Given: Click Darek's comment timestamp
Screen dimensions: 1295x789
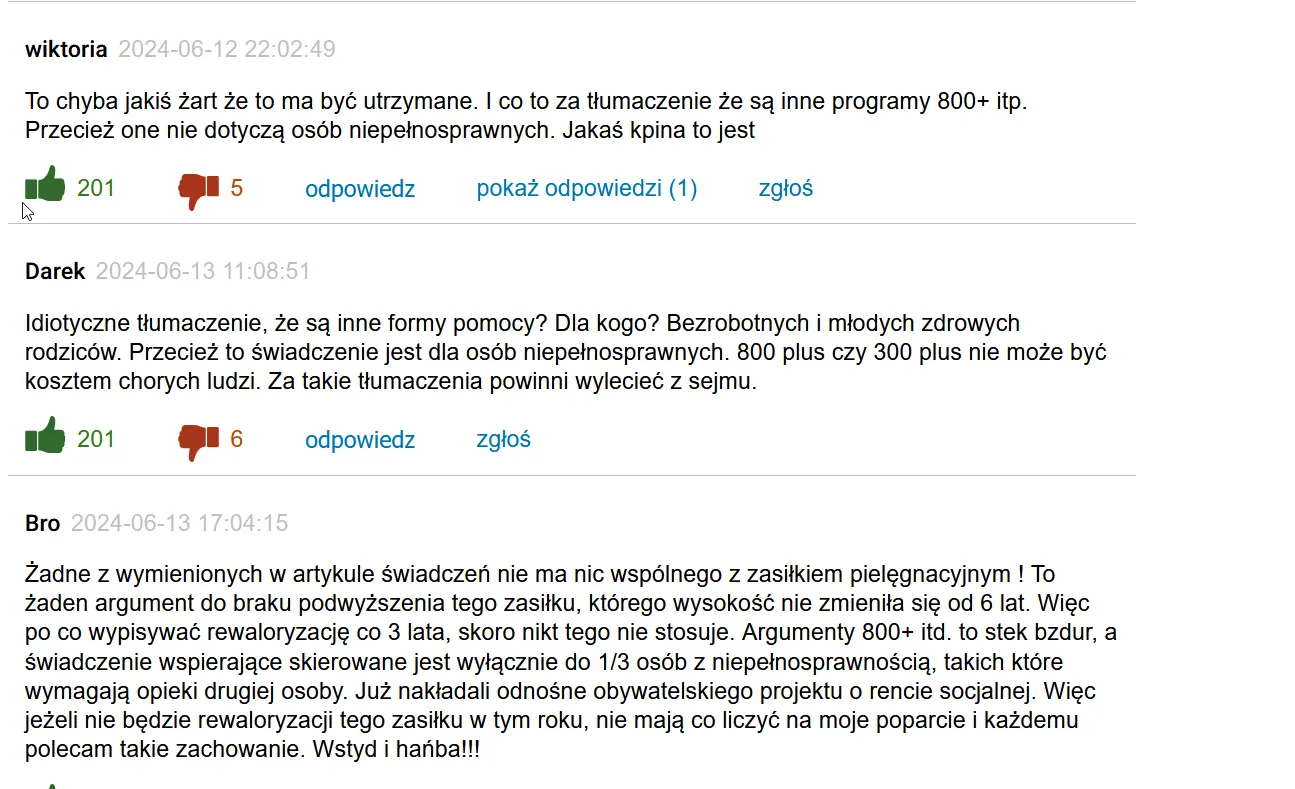Looking at the screenshot, I should pos(203,270).
